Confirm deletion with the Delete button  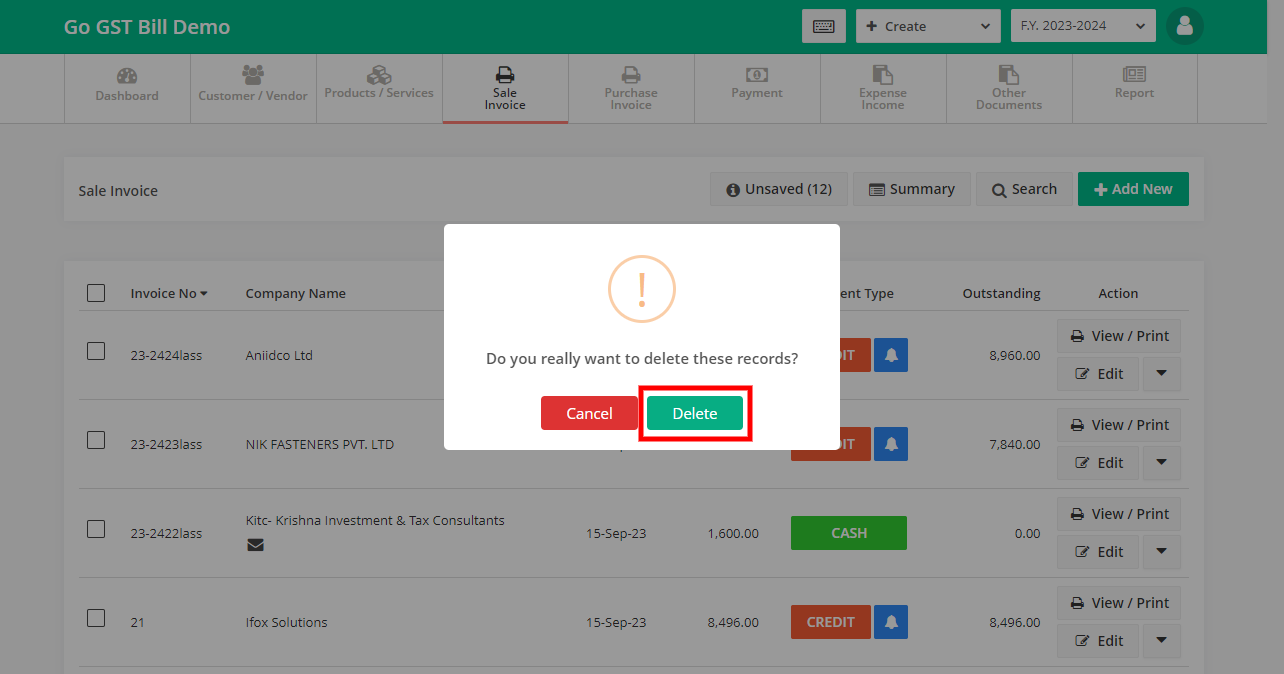coord(695,412)
